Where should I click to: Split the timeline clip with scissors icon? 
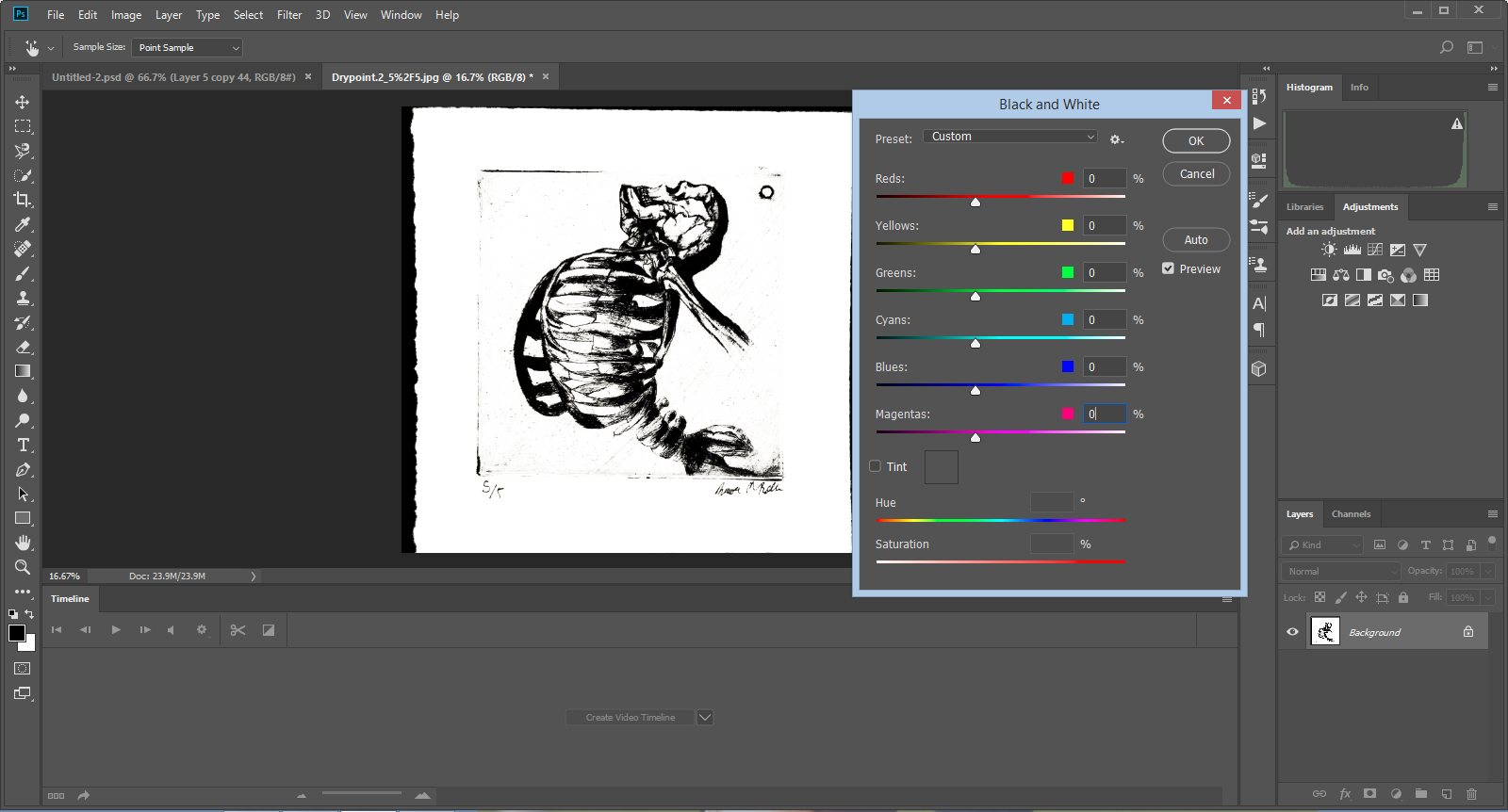click(x=238, y=630)
